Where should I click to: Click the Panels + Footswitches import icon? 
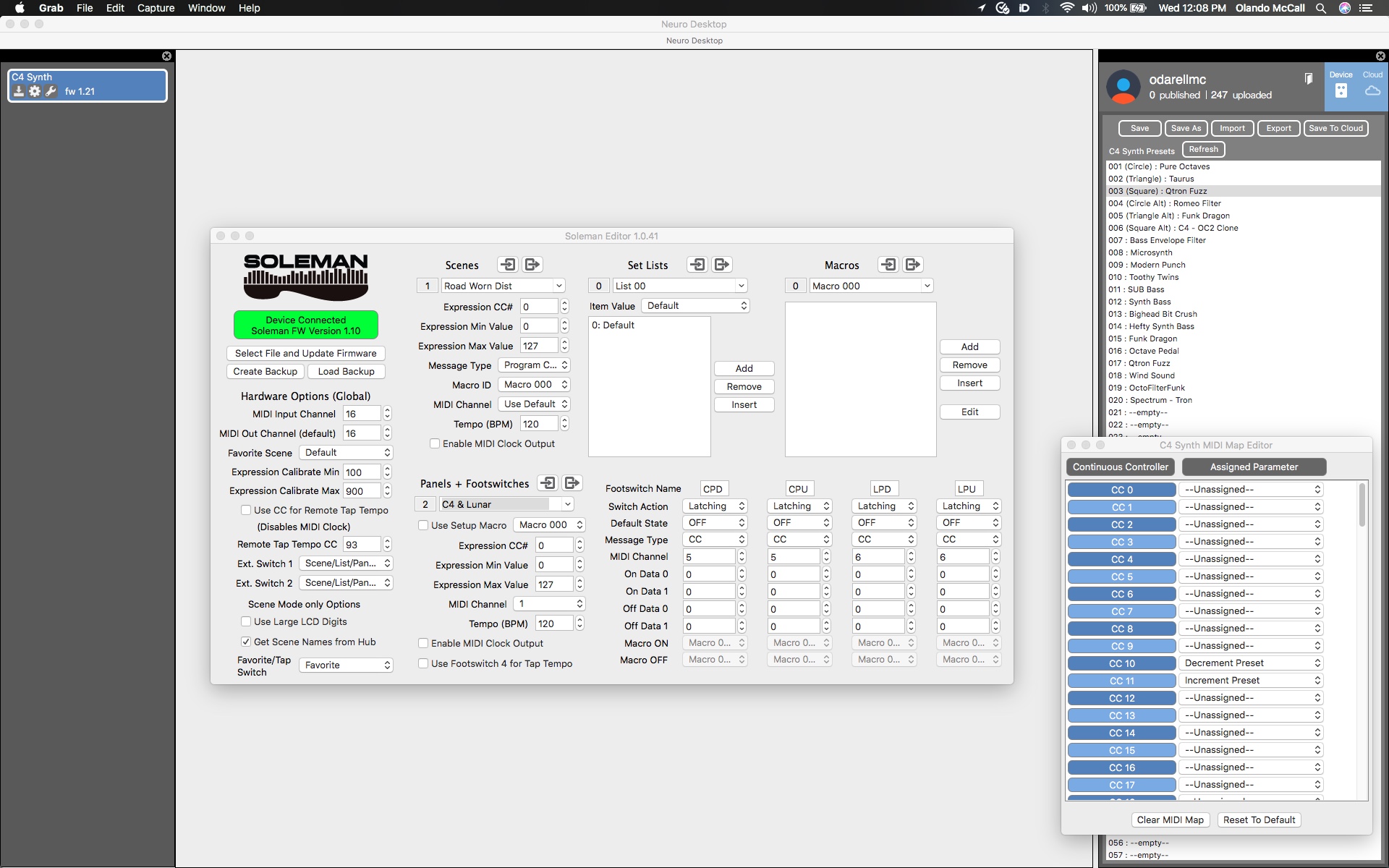point(548,483)
